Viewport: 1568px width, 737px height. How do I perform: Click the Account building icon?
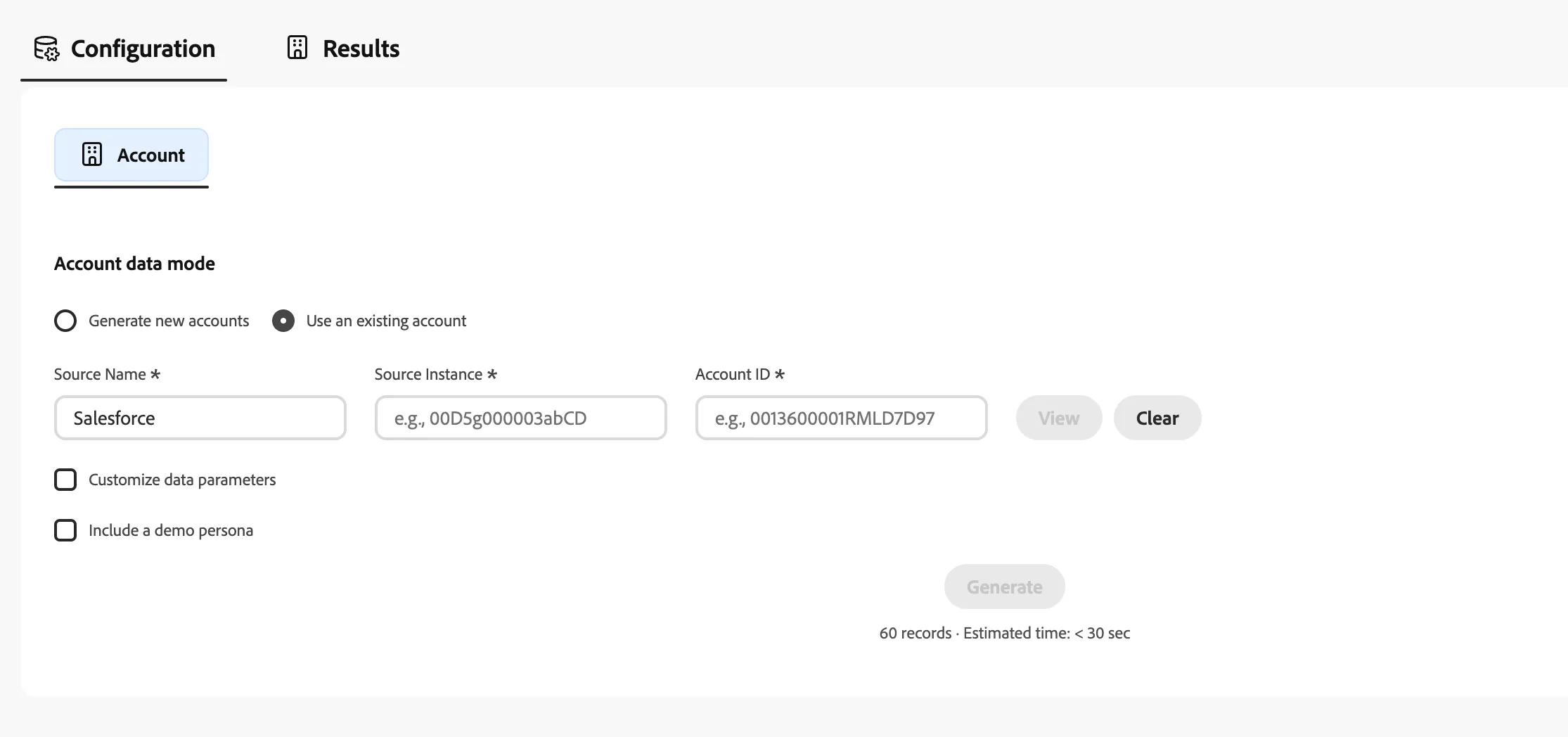pyautogui.click(x=92, y=155)
